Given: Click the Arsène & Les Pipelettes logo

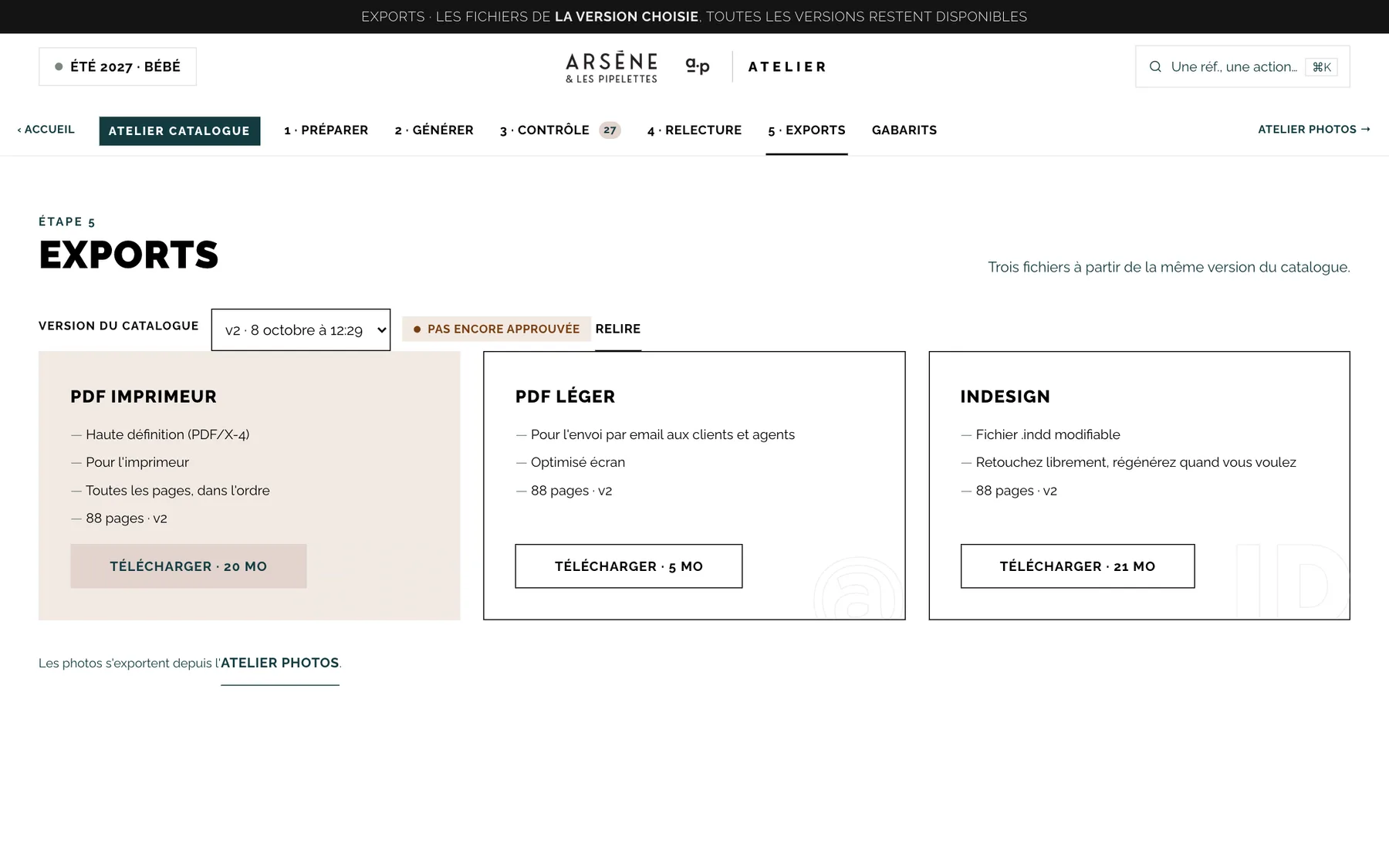Looking at the screenshot, I should coord(611,67).
